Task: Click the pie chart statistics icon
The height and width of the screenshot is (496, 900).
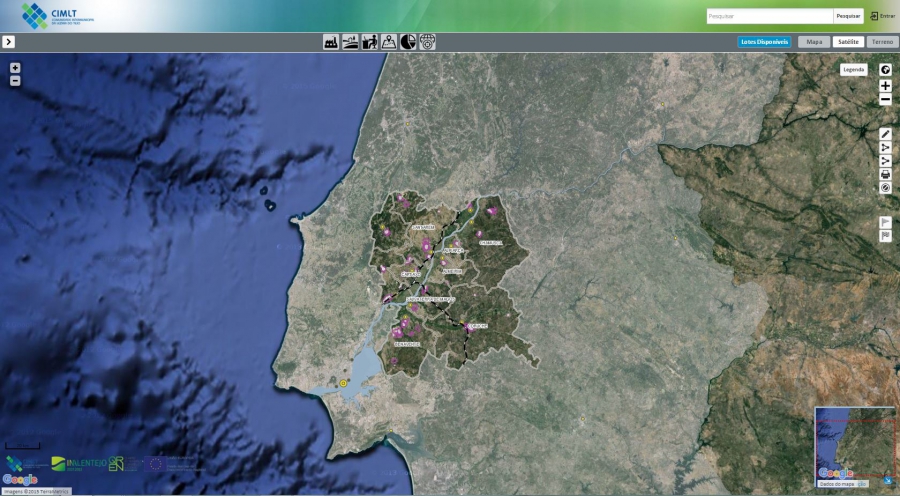Action: (x=408, y=42)
